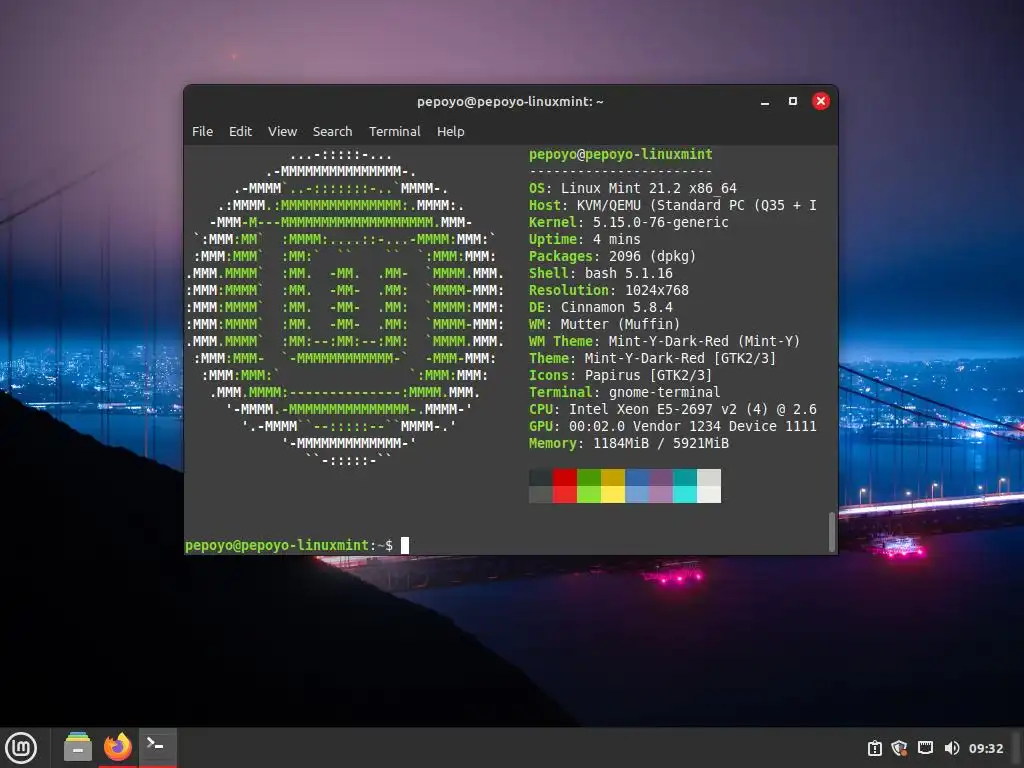
Task: Open the volume speaker tray icon
Action: (952, 748)
